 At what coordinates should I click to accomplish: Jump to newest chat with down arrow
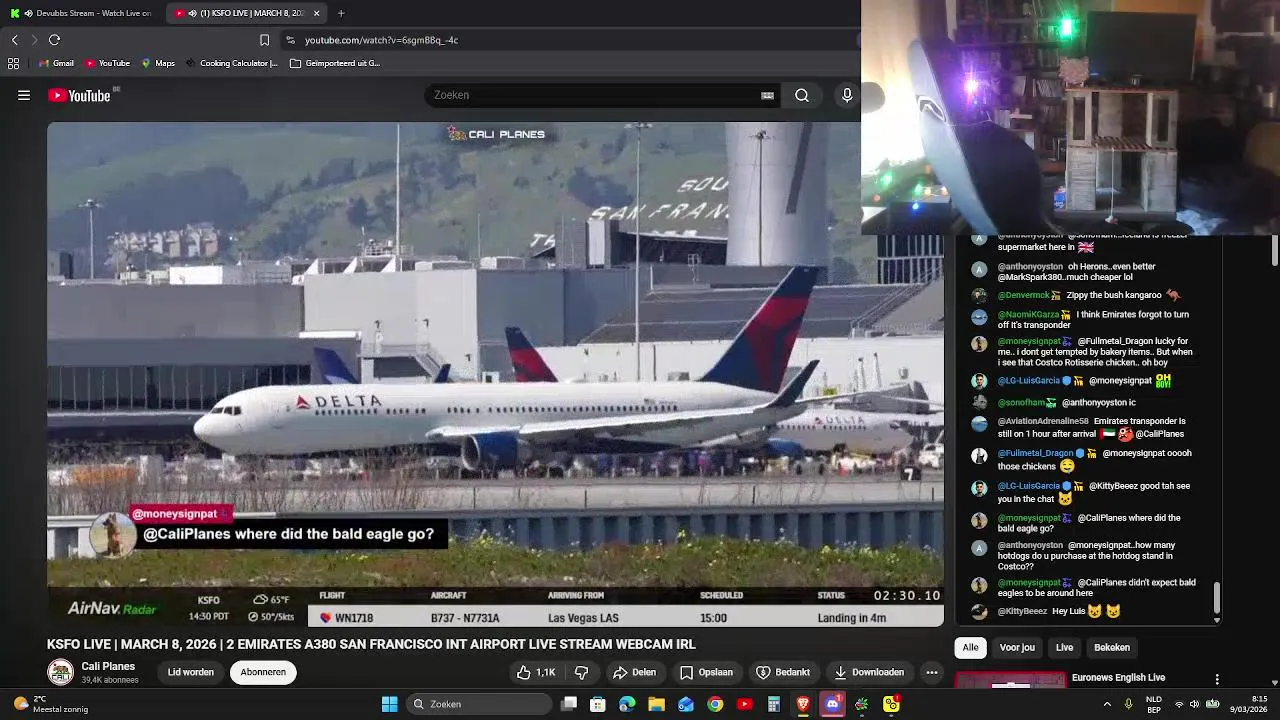coord(1216,620)
